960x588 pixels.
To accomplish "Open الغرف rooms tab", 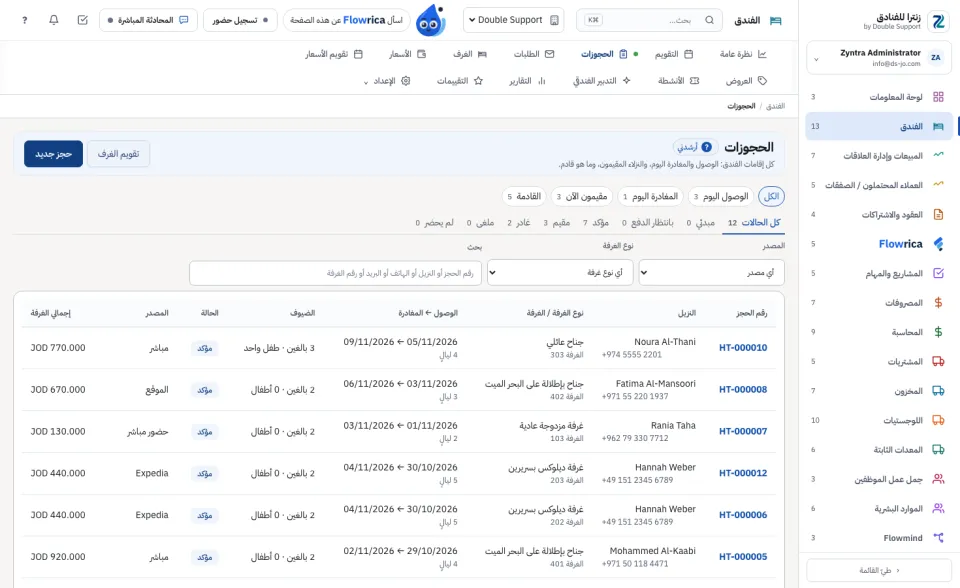I will click(470, 54).
